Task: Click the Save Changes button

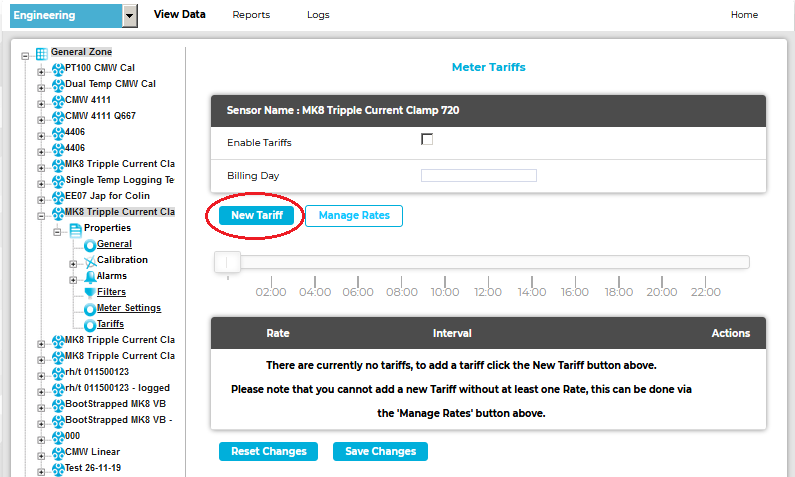Action: pyautogui.click(x=380, y=451)
